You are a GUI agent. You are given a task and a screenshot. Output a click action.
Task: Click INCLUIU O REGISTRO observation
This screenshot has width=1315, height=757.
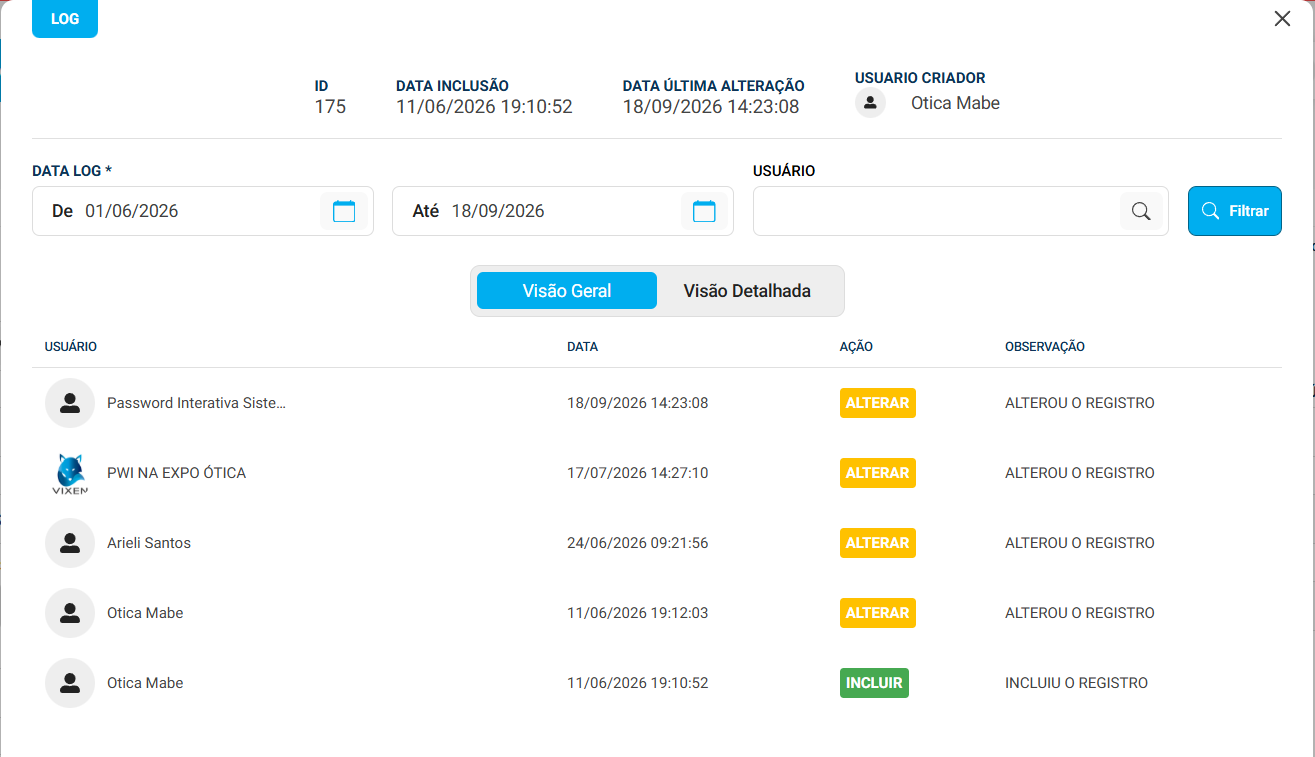(x=1076, y=683)
